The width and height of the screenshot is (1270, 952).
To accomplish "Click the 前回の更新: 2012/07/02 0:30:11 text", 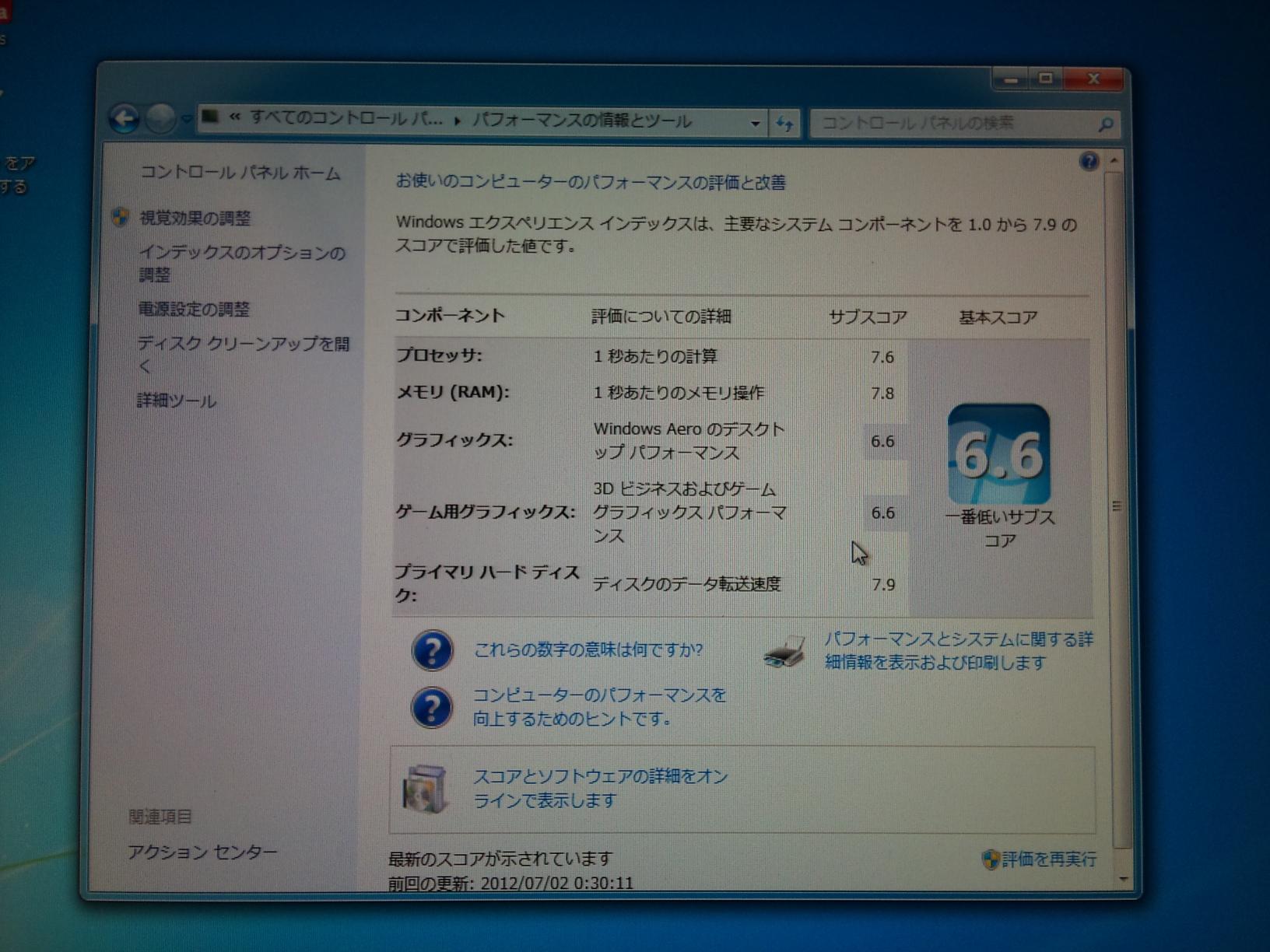I will click(x=511, y=884).
